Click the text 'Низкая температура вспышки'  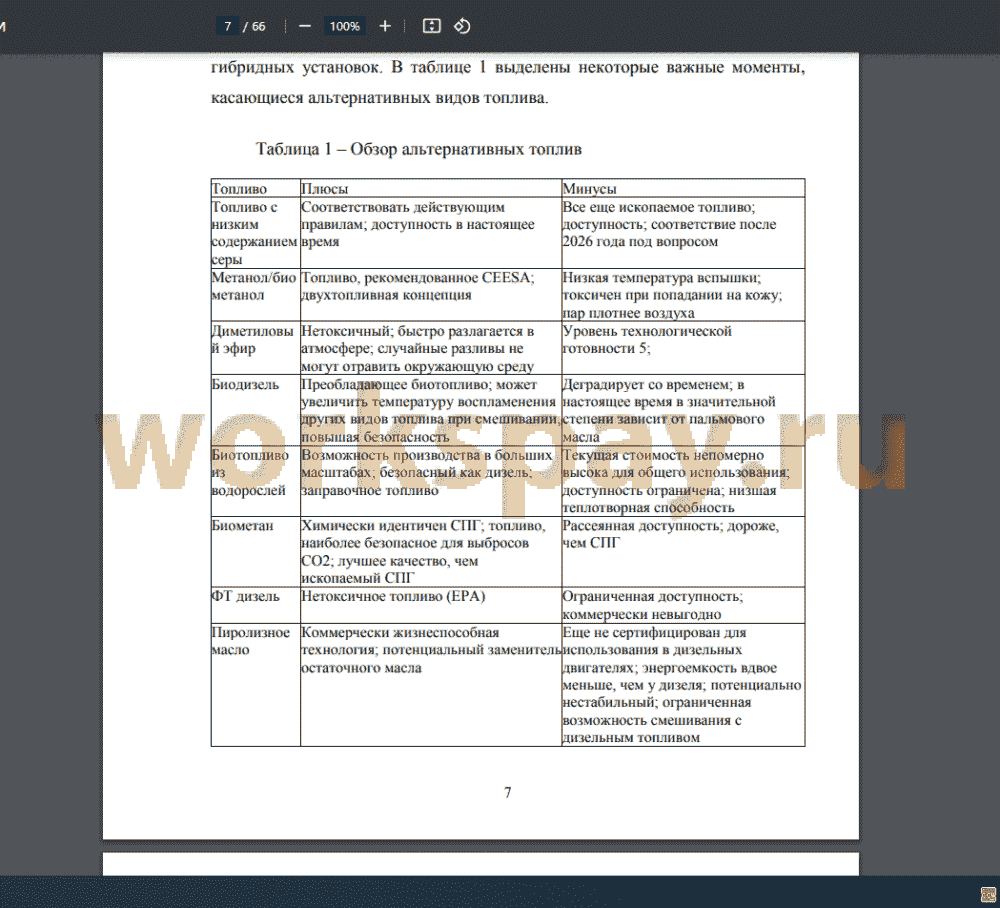661,277
